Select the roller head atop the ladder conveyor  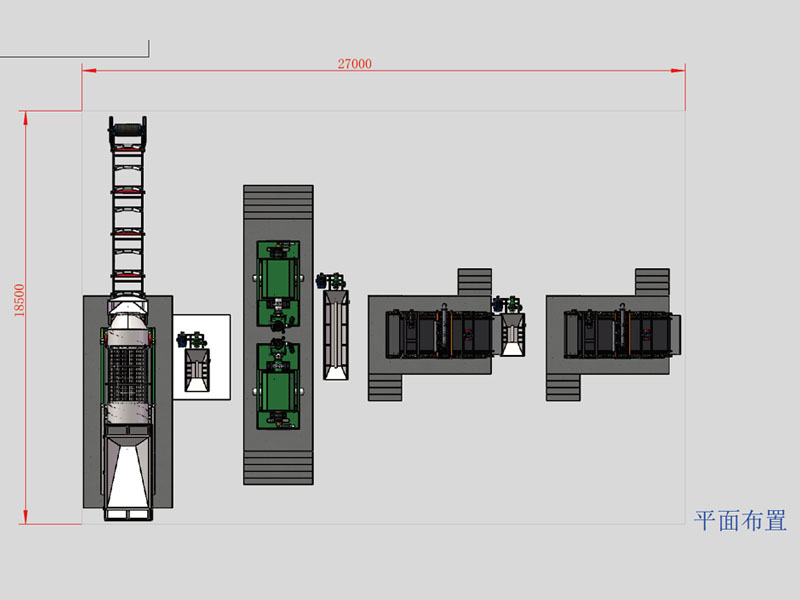click(128, 131)
